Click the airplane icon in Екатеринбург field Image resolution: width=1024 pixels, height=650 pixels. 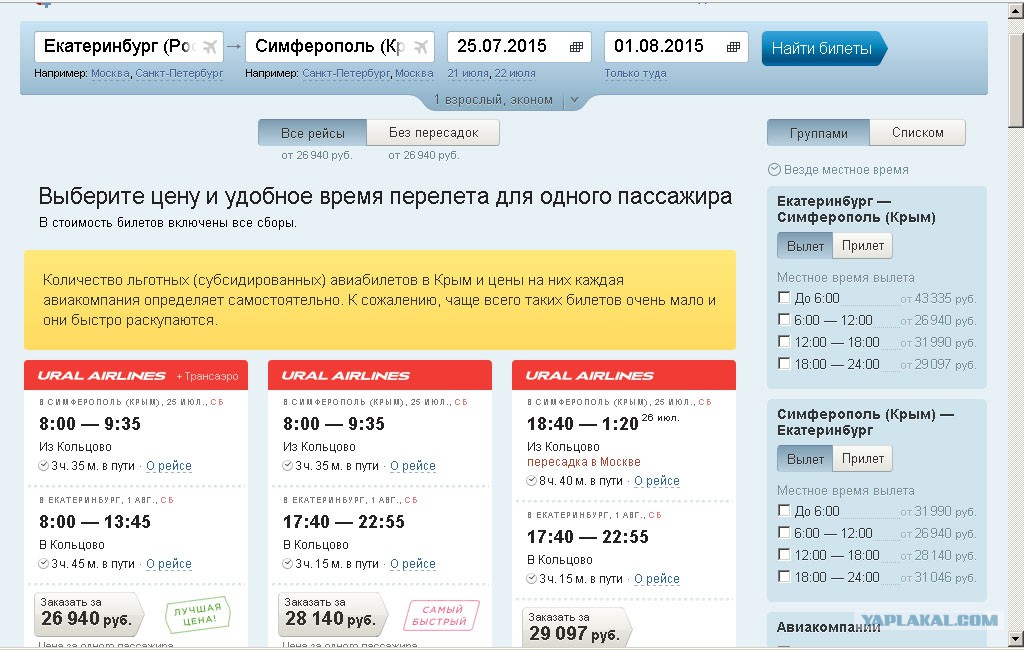coord(209,47)
